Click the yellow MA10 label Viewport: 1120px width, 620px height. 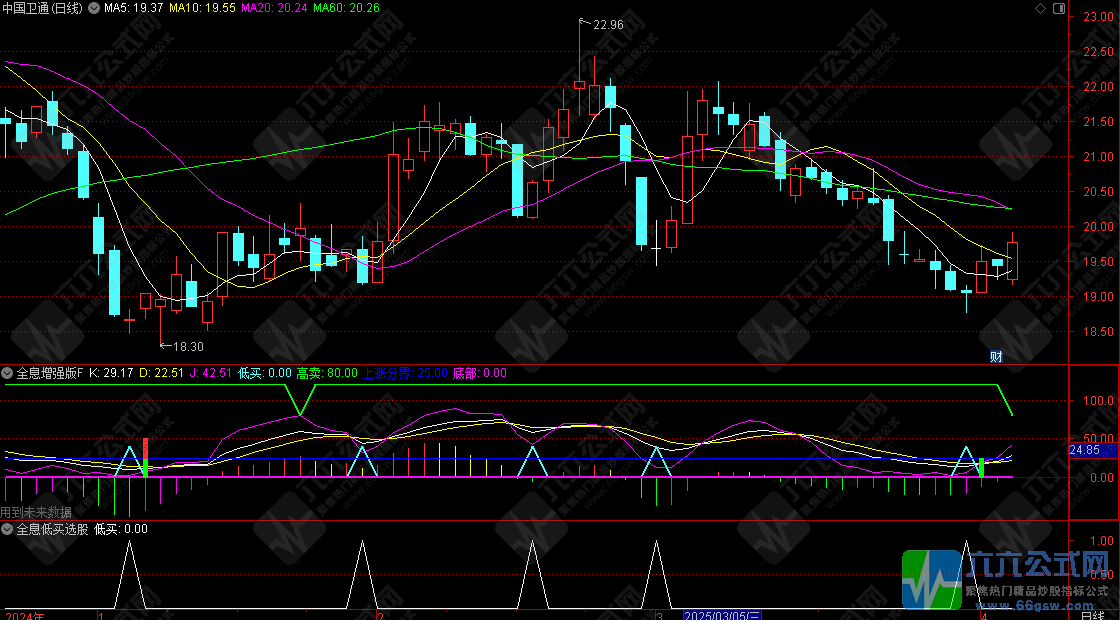[202, 8]
